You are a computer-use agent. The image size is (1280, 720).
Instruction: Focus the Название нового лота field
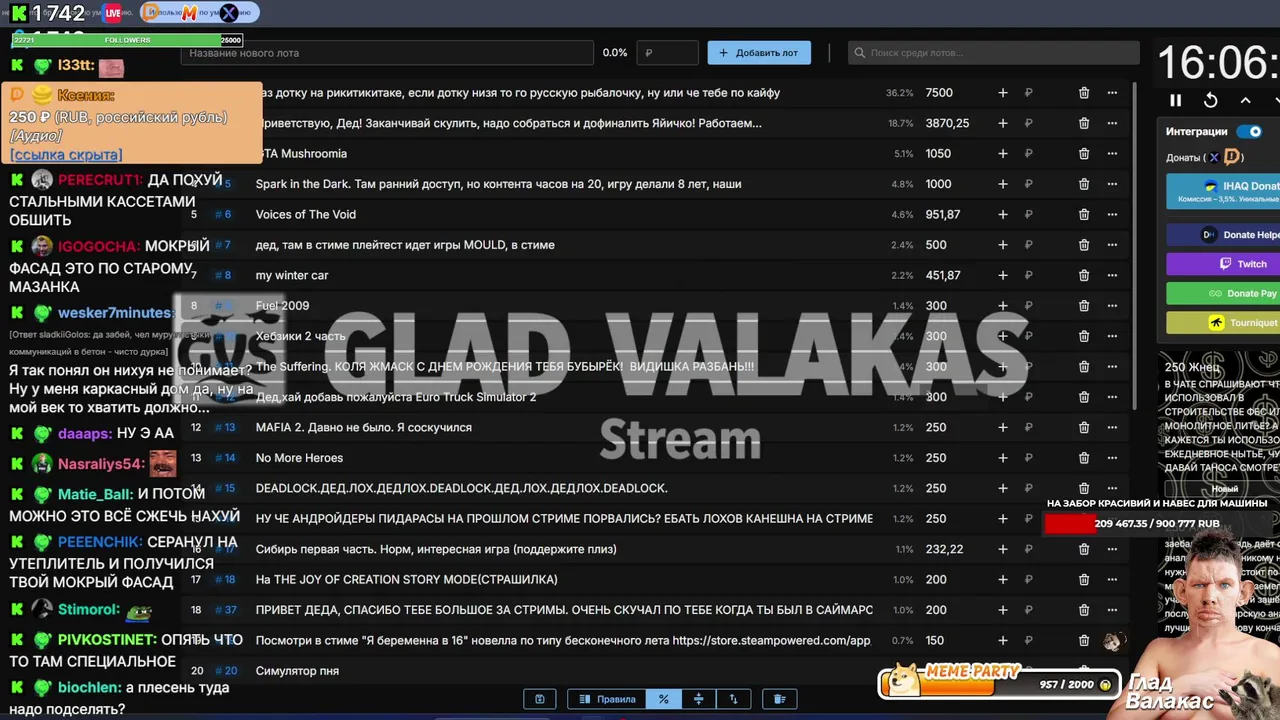(386, 53)
